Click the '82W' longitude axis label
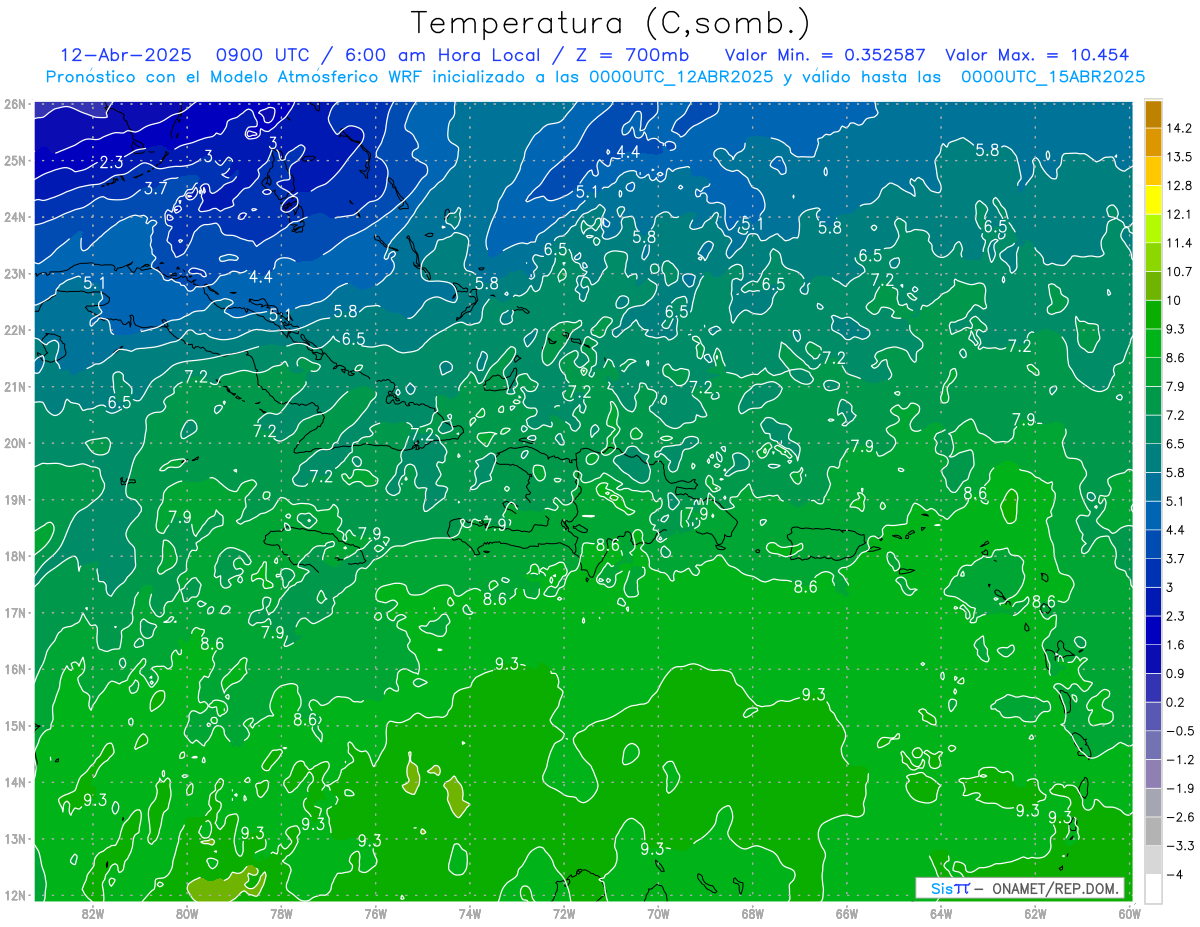1200x927 pixels. 92,912
